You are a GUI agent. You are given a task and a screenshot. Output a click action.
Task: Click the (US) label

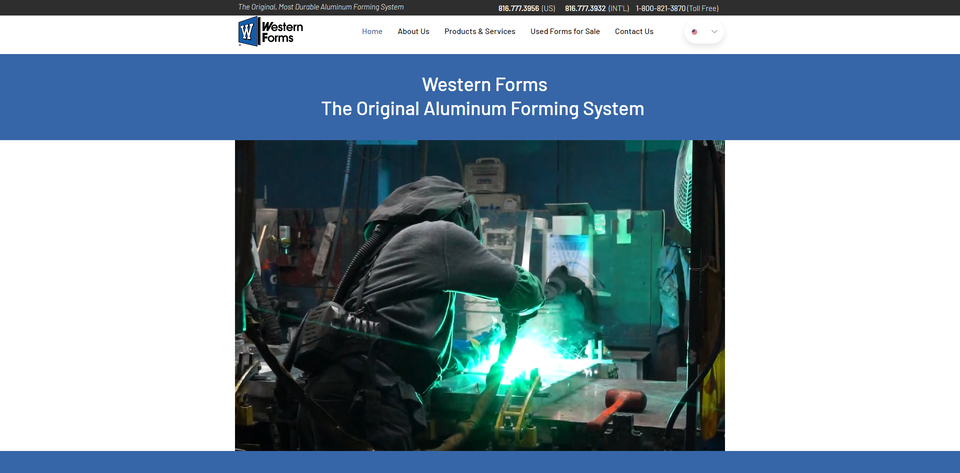click(548, 8)
